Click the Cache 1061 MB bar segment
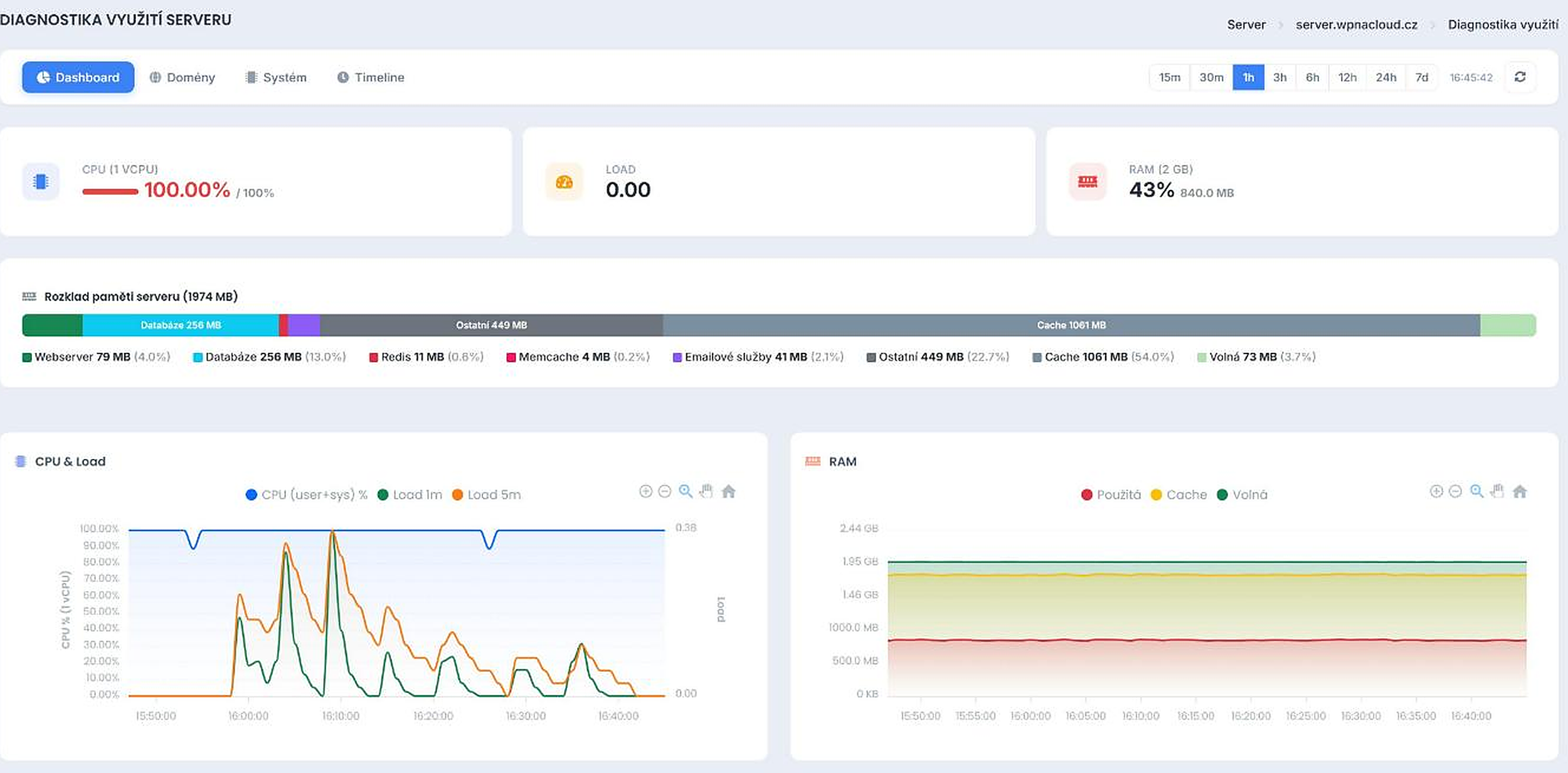This screenshot has height=773, width=1568. (1071, 325)
